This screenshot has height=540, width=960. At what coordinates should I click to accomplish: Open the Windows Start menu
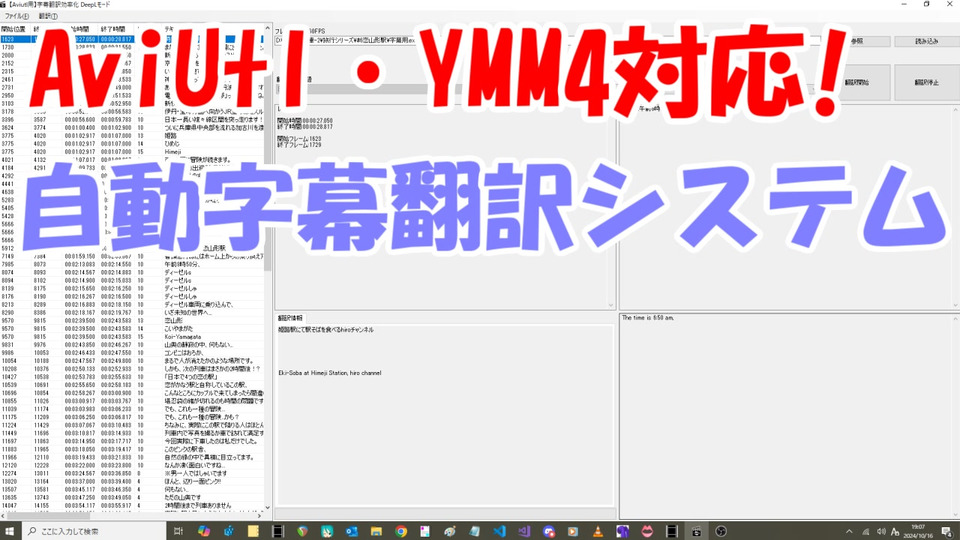click(x=10, y=531)
